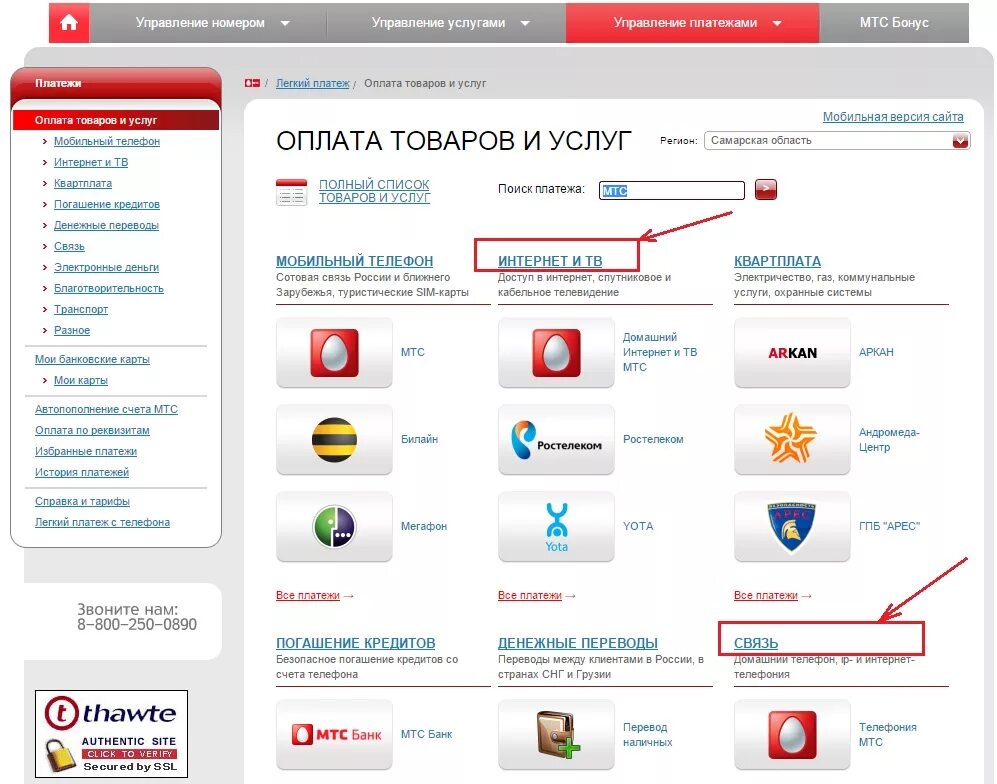Open the СВЯЗЬ category heading
The image size is (997, 784).
(756, 643)
